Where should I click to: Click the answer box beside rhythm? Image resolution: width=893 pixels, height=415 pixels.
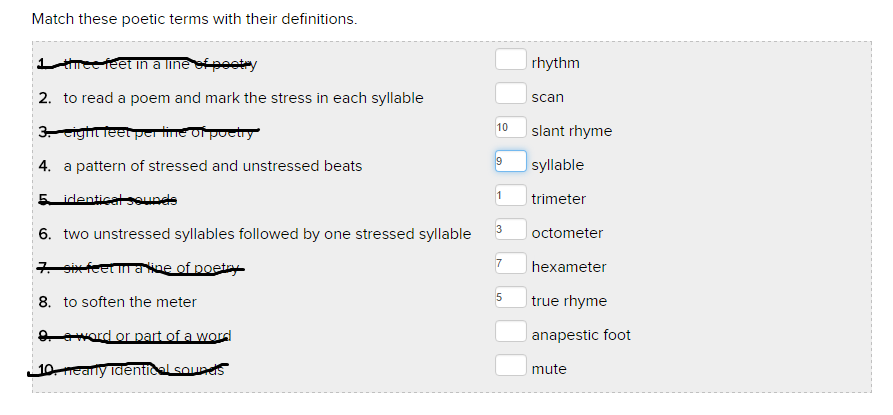(x=510, y=61)
